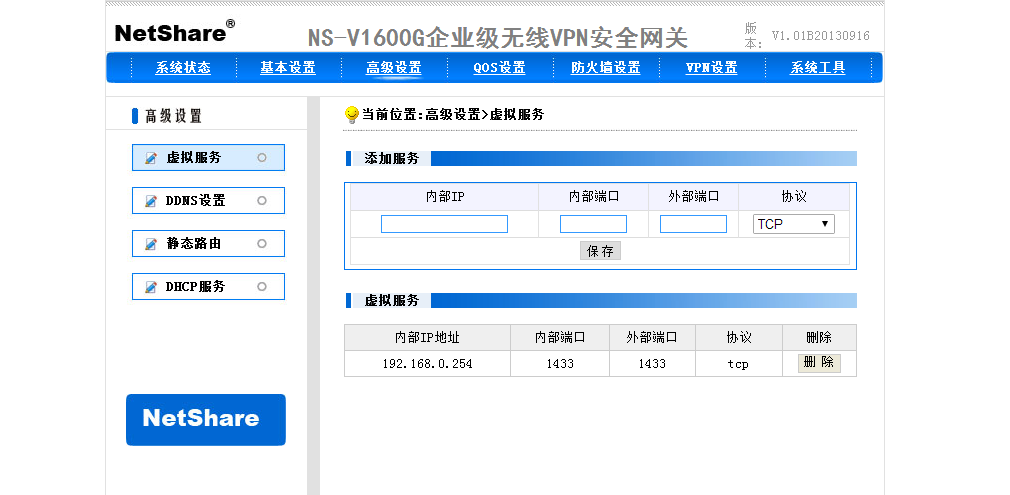Click the 内部端口 input field
The height and width of the screenshot is (495, 1010).
593,224
